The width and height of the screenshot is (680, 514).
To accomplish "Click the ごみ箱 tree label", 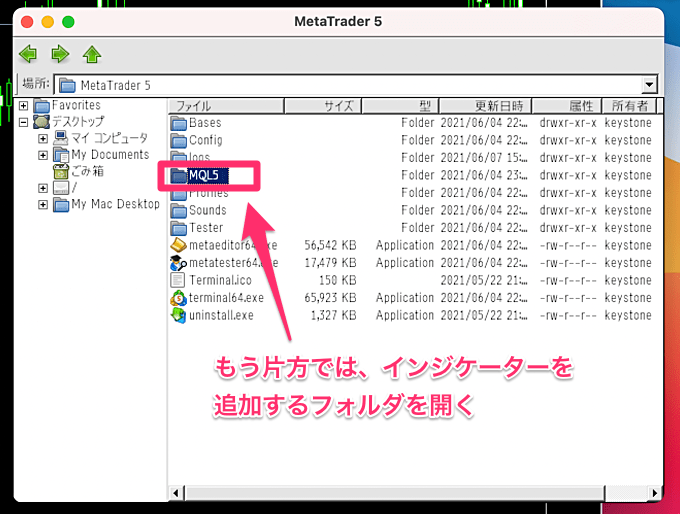I will click(x=87, y=171).
